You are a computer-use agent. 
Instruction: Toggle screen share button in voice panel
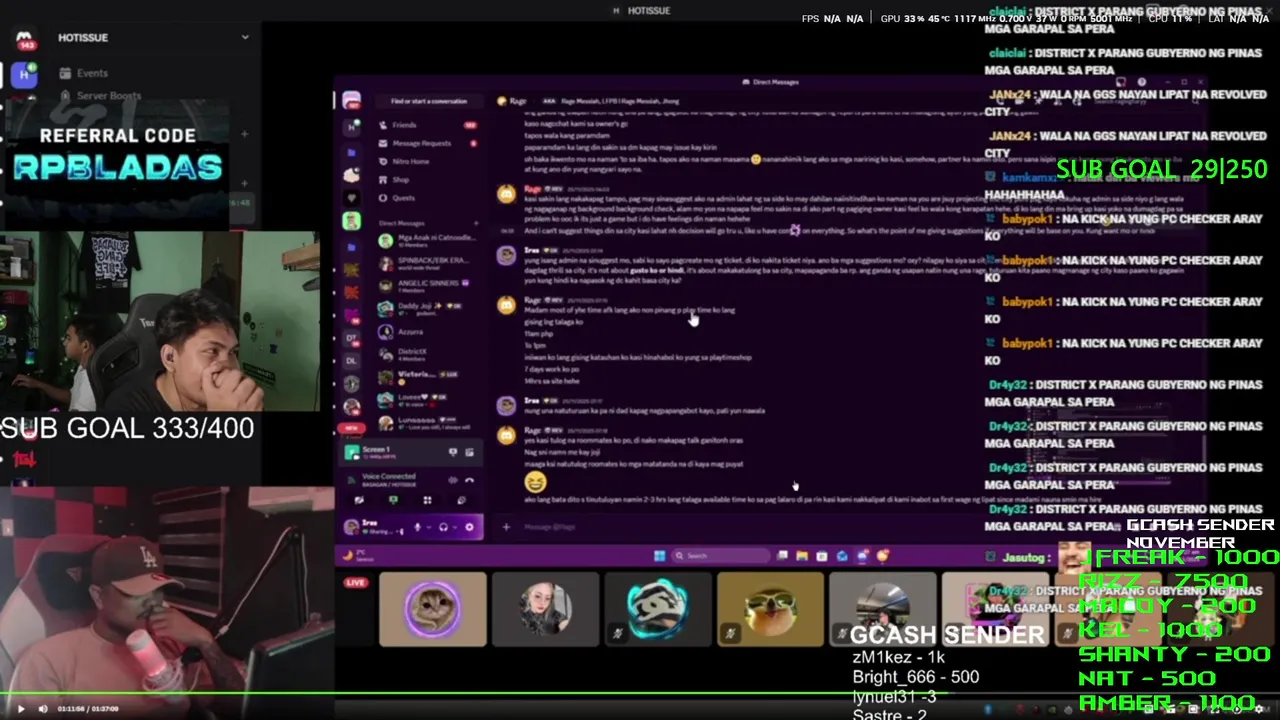pos(393,500)
